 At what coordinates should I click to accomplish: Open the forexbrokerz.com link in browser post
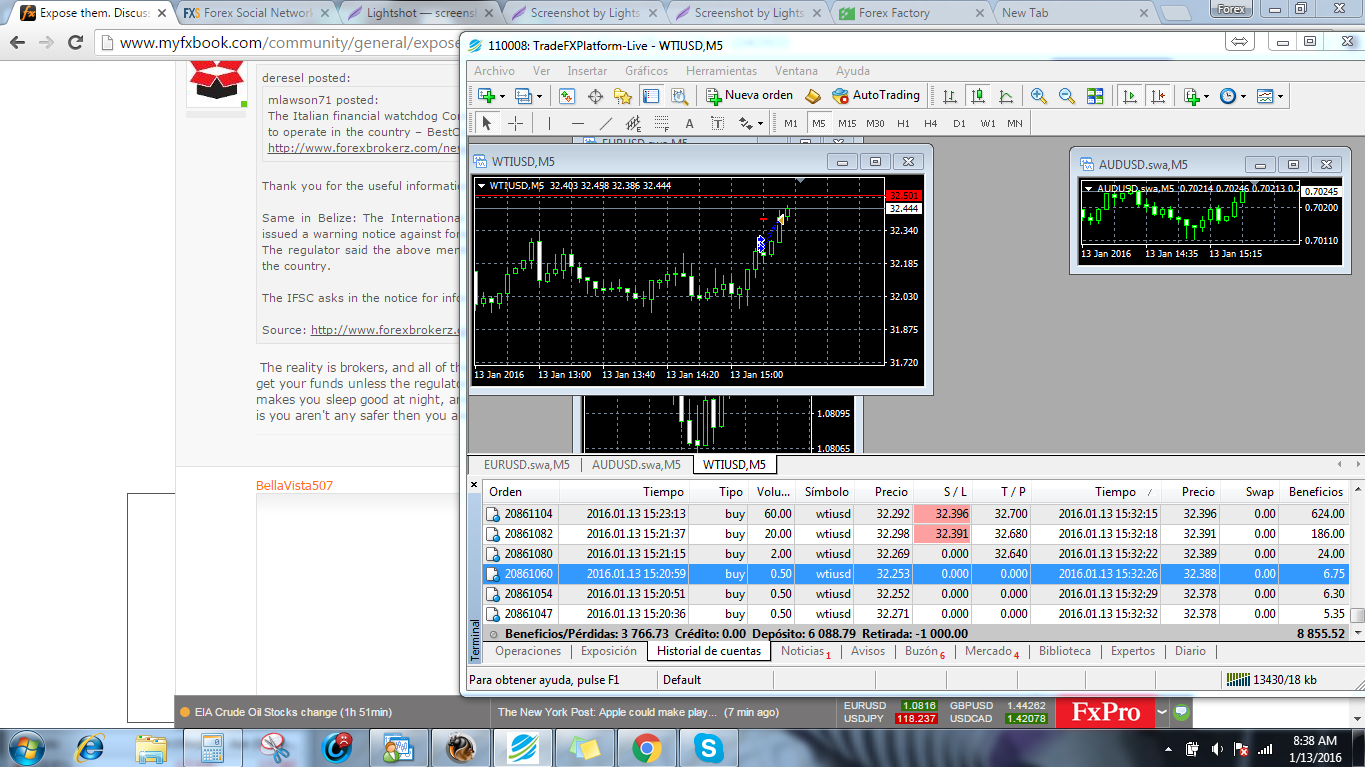tap(363, 147)
